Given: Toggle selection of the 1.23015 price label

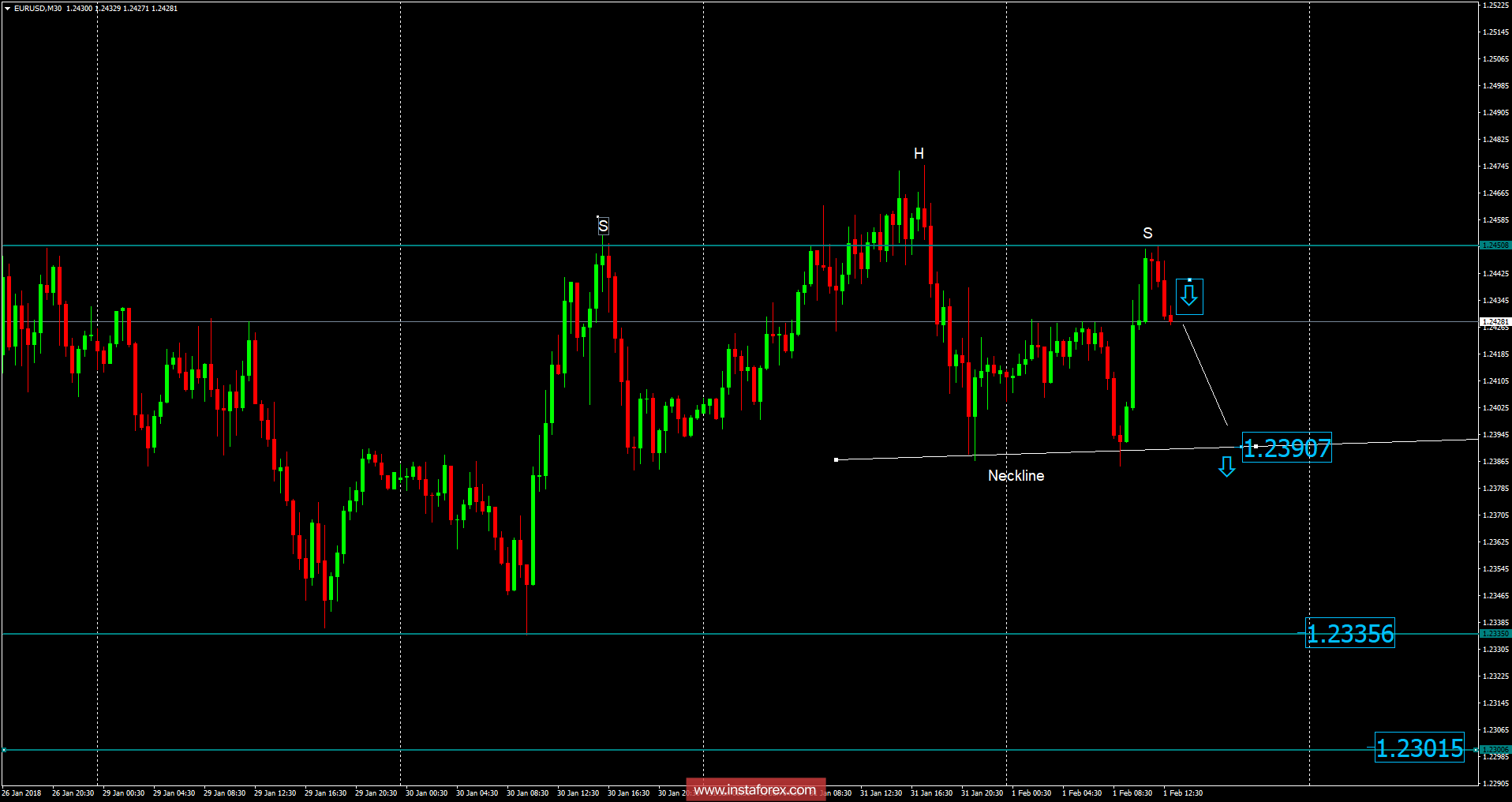Looking at the screenshot, I should tap(1420, 747).
